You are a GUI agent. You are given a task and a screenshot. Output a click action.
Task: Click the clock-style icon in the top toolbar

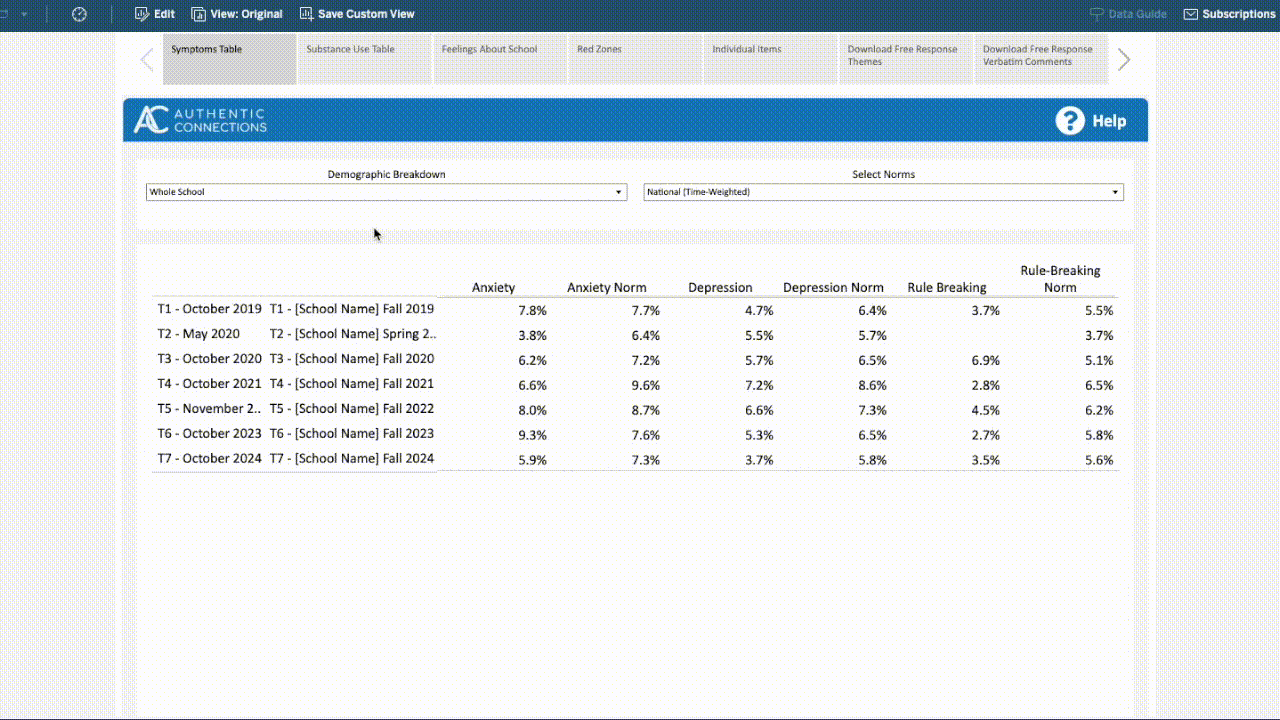79,14
